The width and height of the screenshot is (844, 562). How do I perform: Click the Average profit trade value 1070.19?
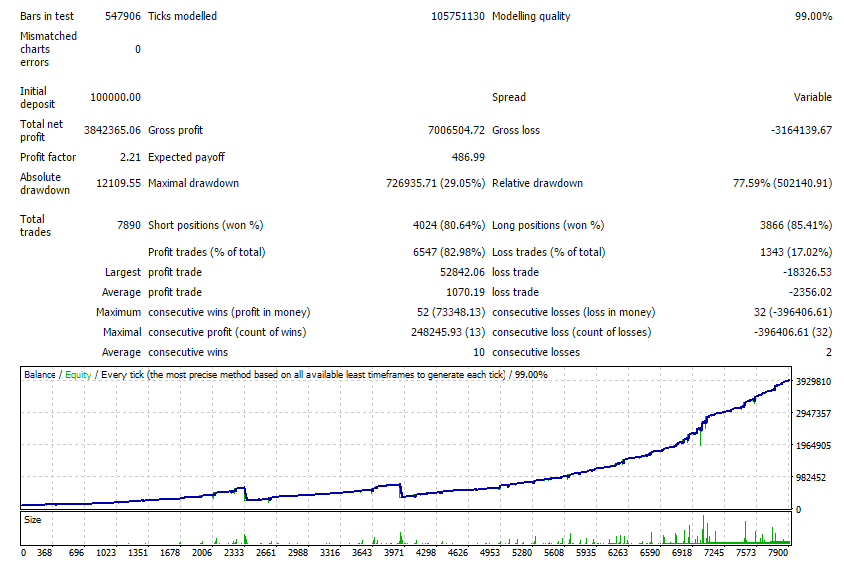click(x=466, y=292)
